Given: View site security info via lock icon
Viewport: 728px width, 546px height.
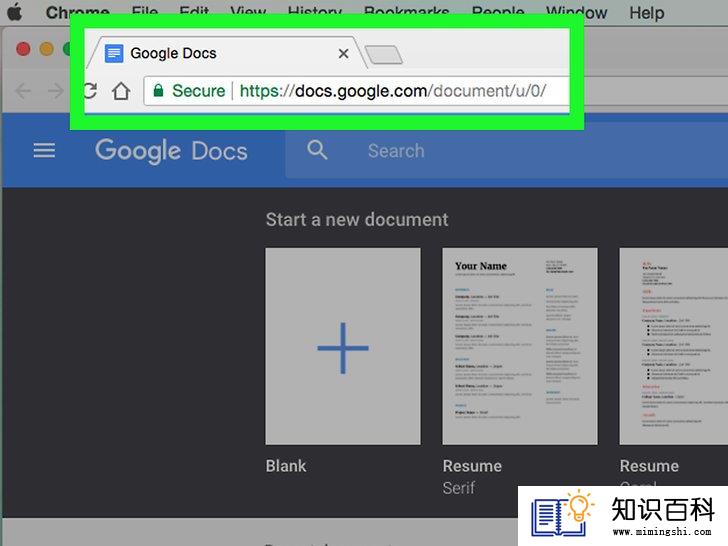Looking at the screenshot, I should pos(158,91).
